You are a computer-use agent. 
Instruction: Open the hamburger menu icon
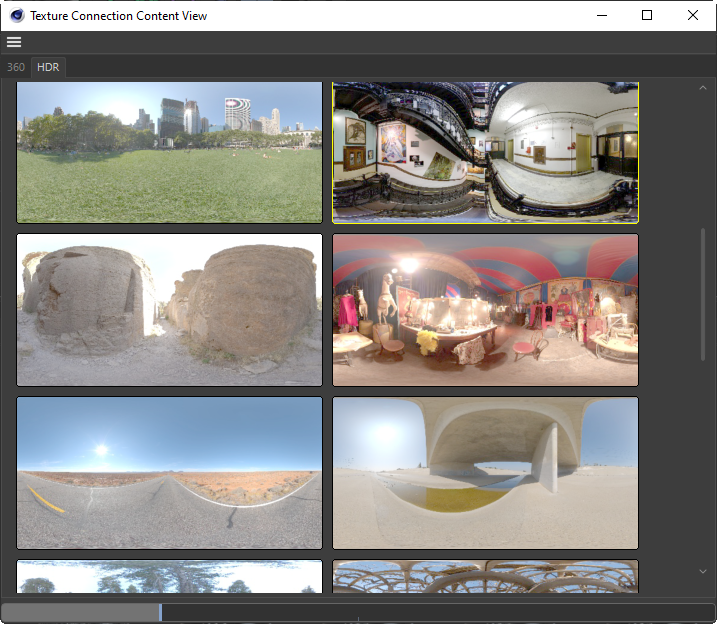[14, 42]
